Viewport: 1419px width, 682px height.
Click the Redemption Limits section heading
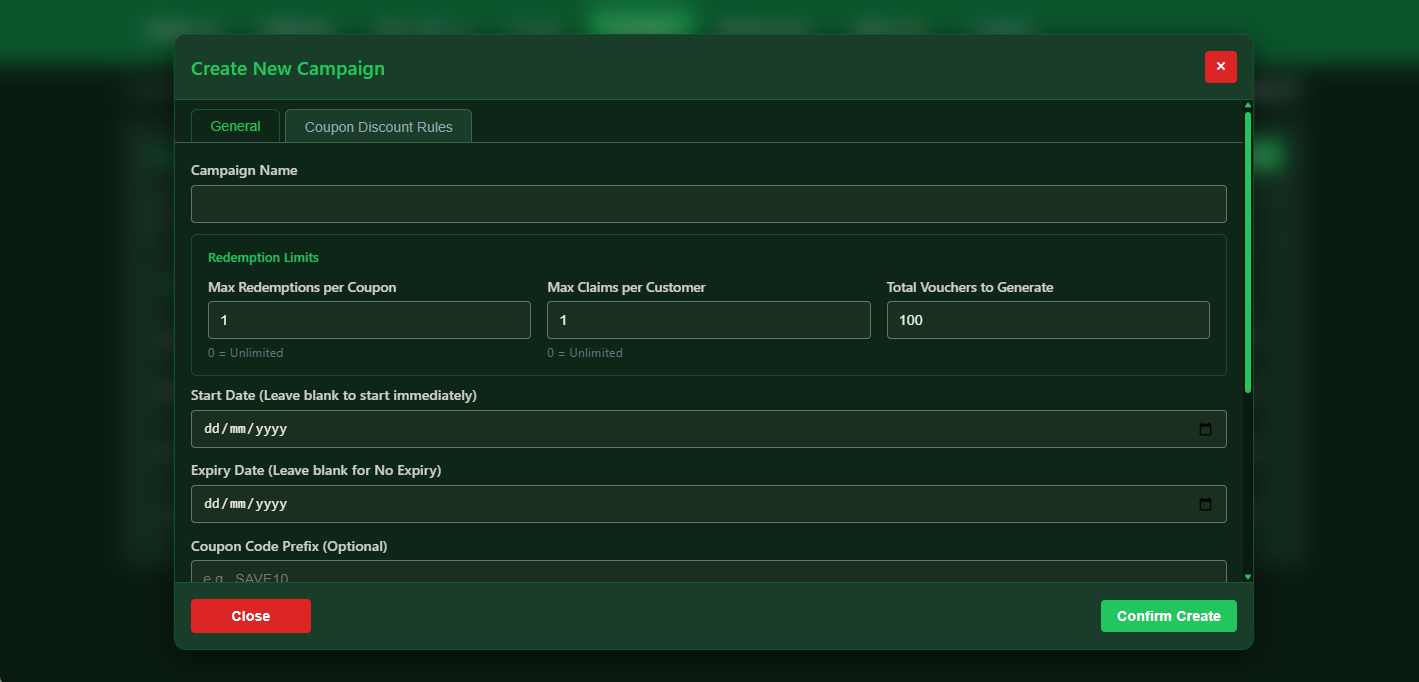point(263,257)
